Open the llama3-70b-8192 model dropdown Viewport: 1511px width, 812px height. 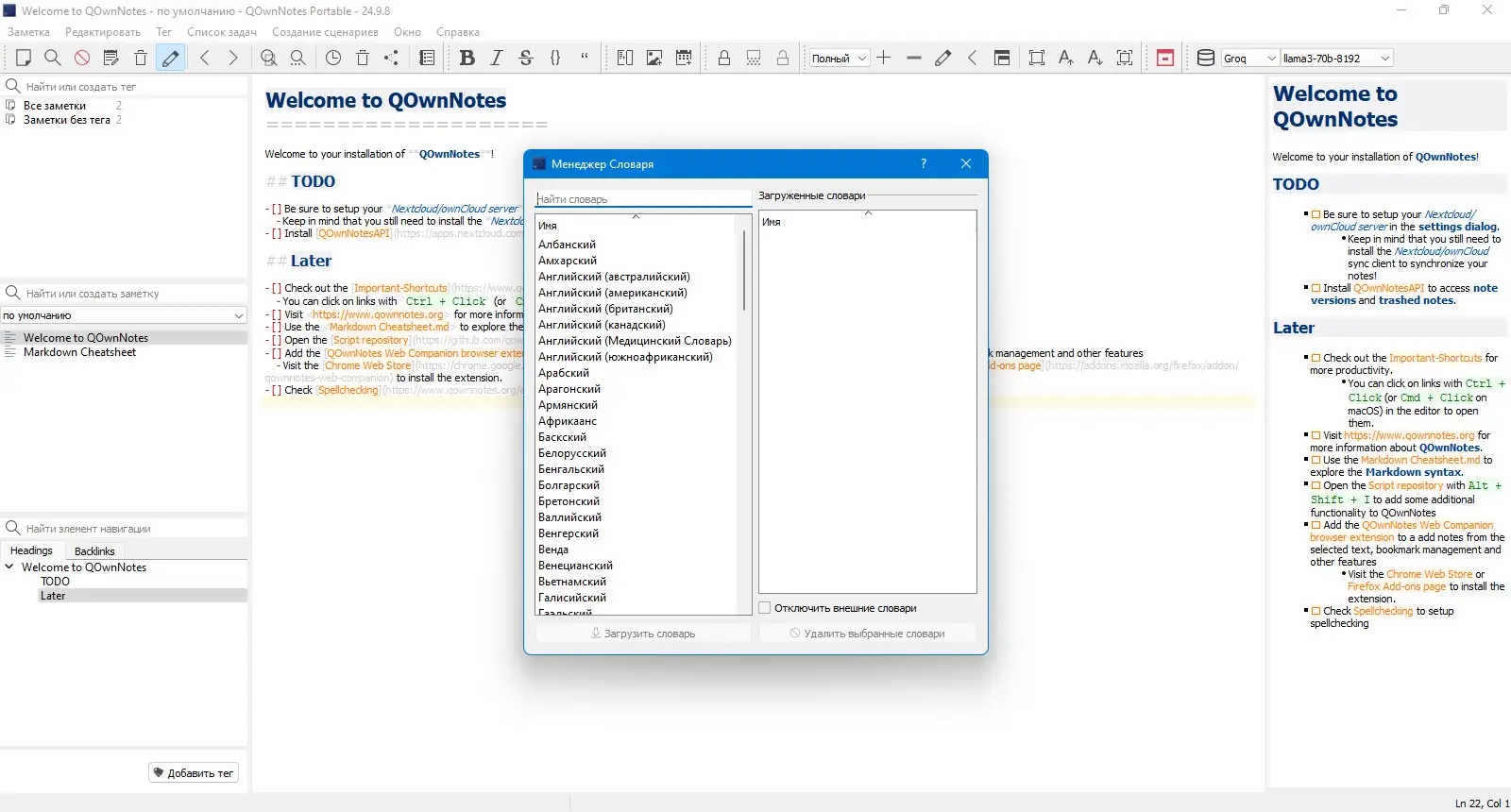[1336, 58]
